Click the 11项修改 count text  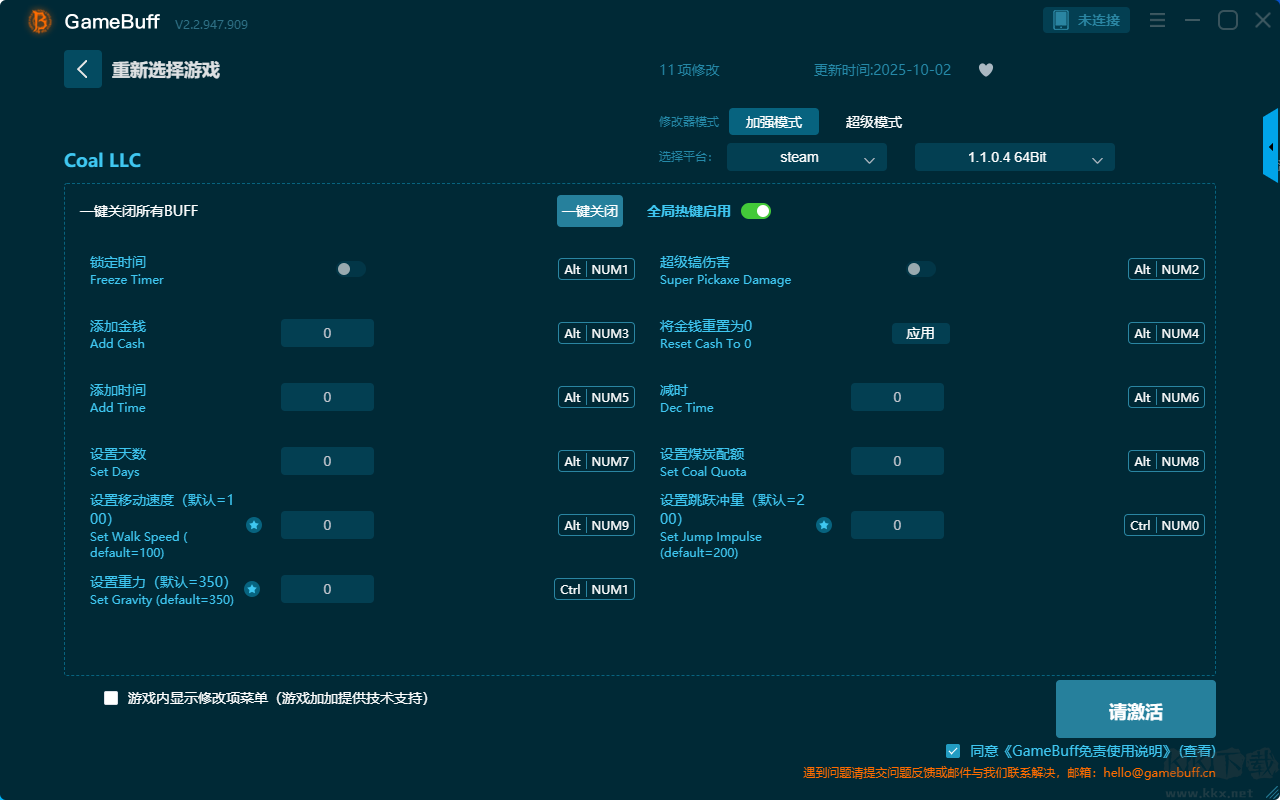[689, 70]
